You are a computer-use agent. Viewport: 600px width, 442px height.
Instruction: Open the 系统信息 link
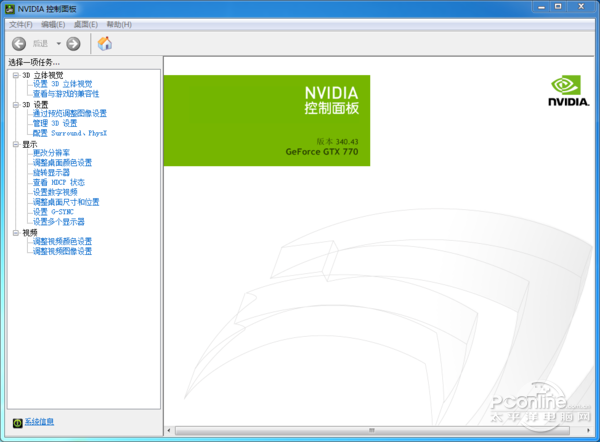click(39, 422)
